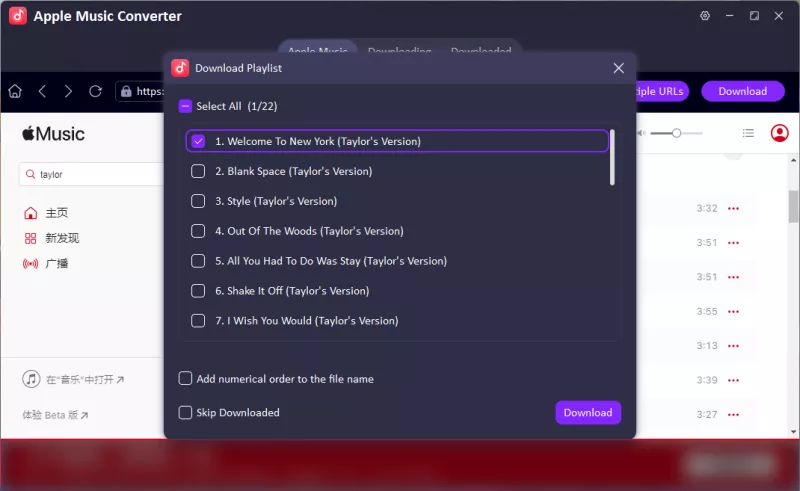Click the Download Playlist dialog app icon

click(x=180, y=68)
